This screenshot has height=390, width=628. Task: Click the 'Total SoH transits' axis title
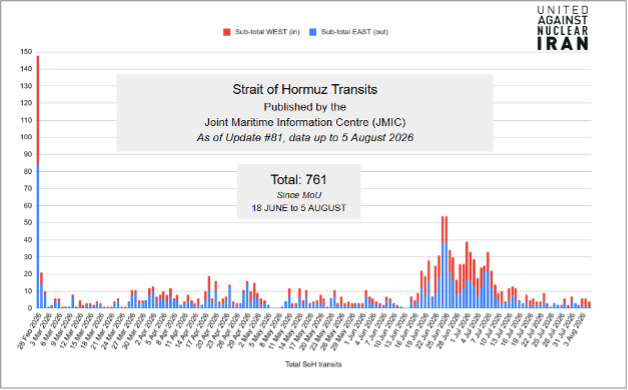click(314, 364)
